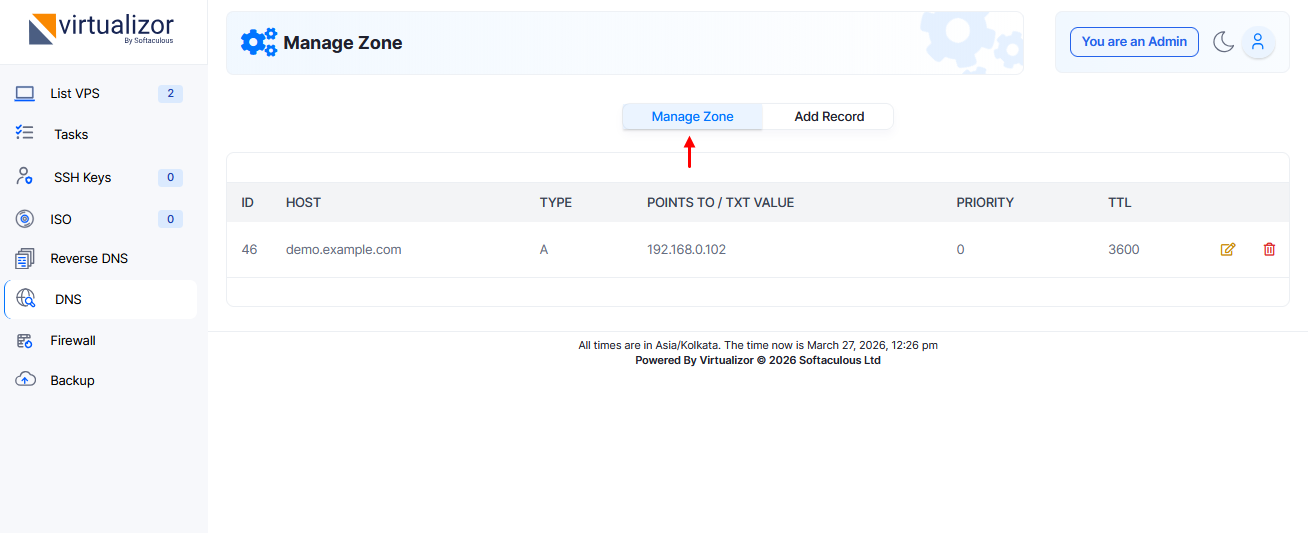1308x533 pixels.
Task: Click the ISO disc icon
Action: (25, 219)
